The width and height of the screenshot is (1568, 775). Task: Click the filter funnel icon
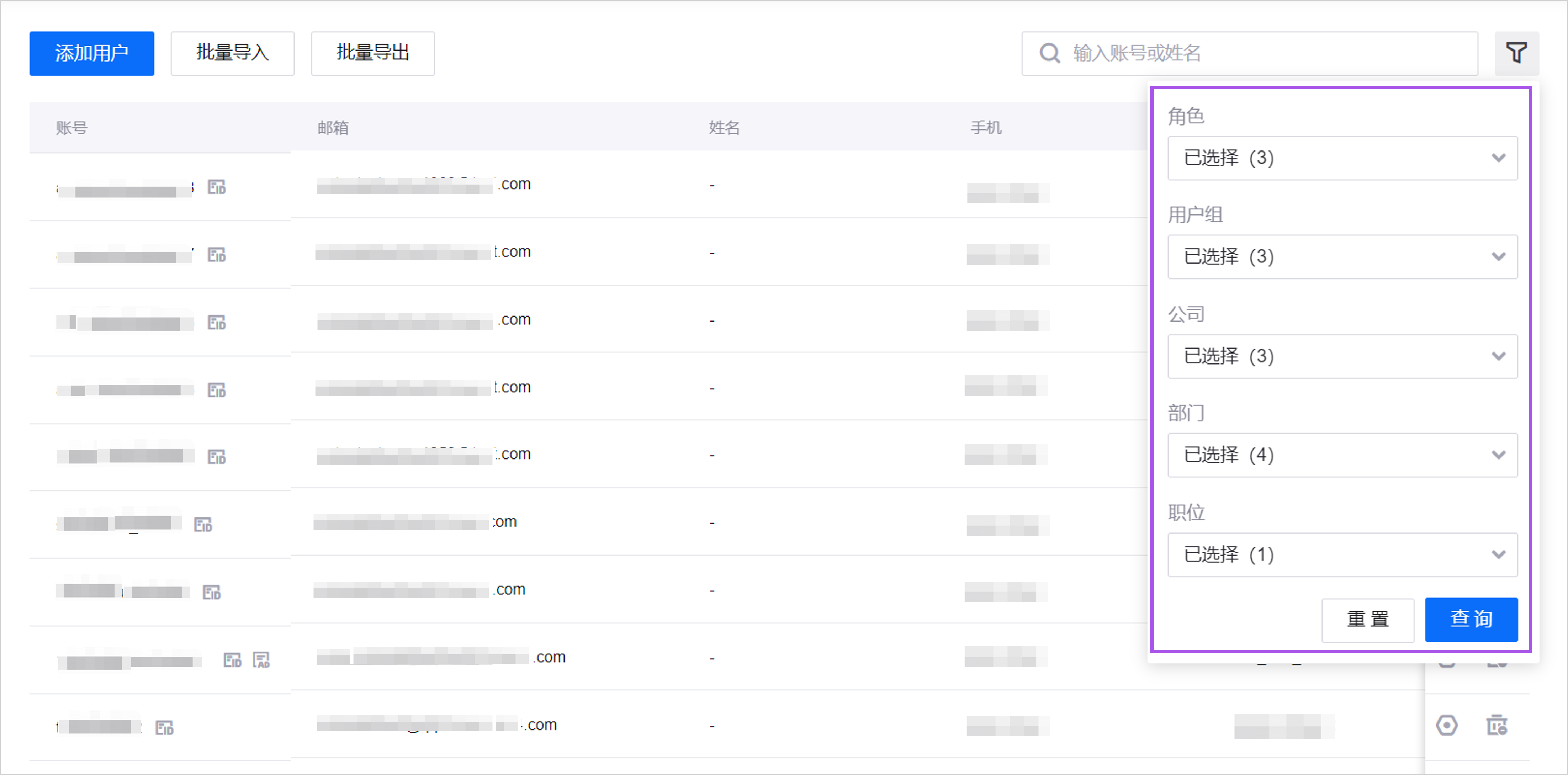click(x=1516, y=53)
